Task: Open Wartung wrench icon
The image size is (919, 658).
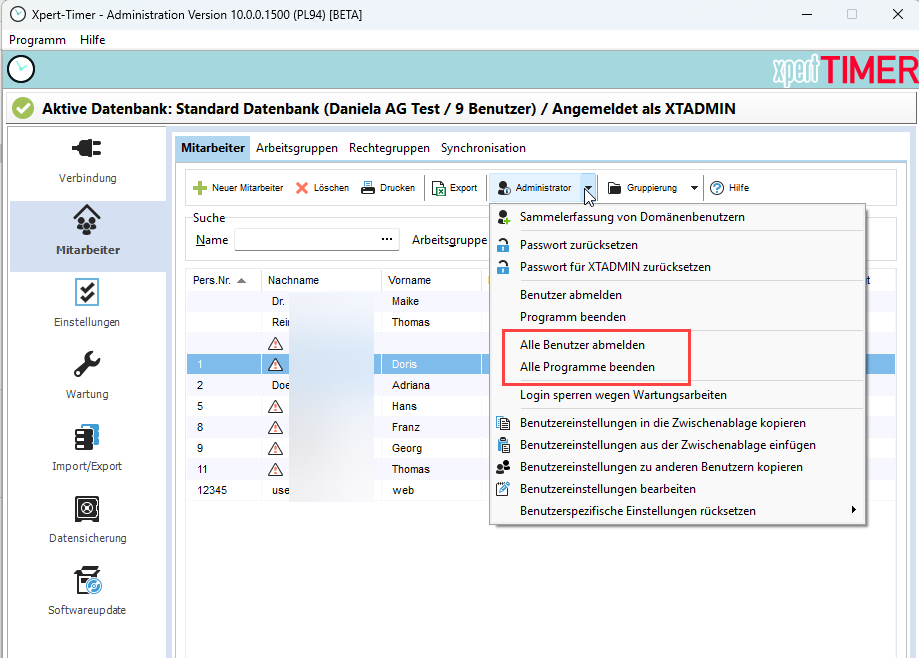Action: [86, 365]
